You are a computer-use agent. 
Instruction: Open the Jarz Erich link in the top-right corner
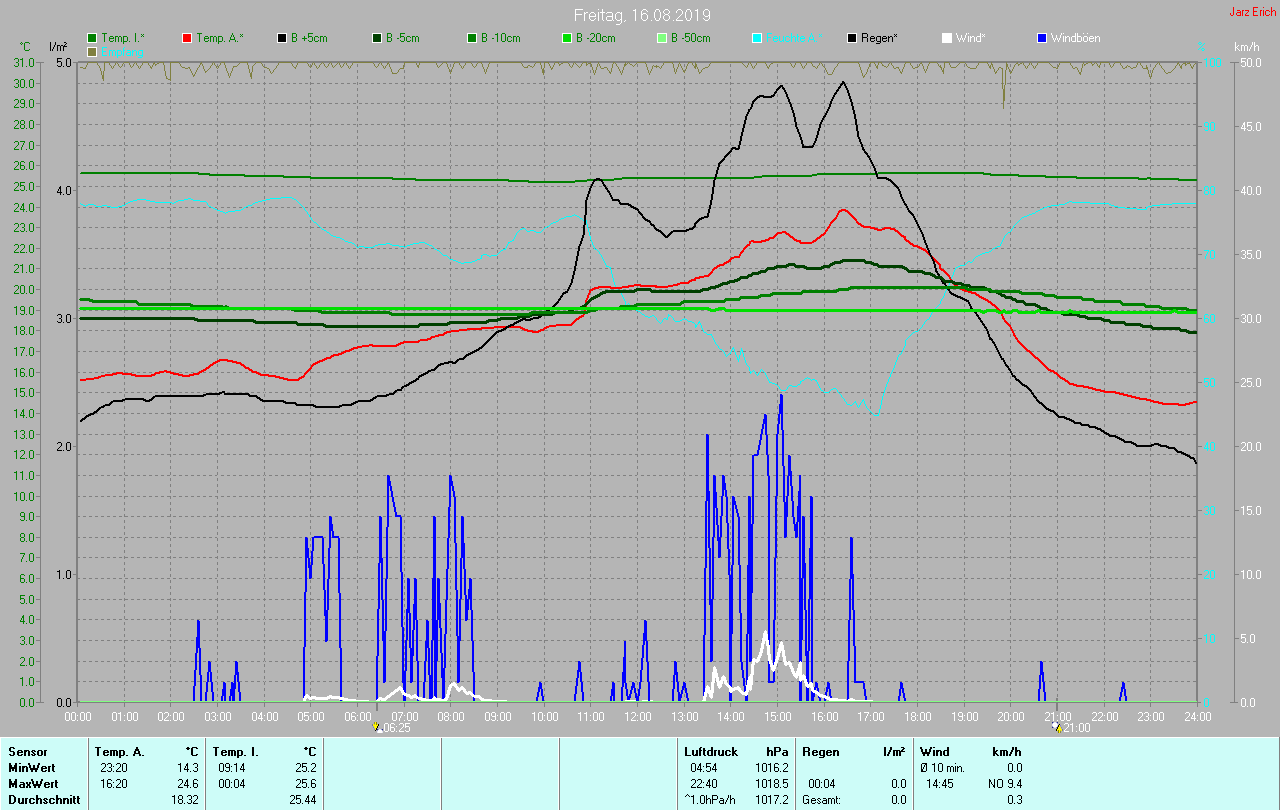1252,12
